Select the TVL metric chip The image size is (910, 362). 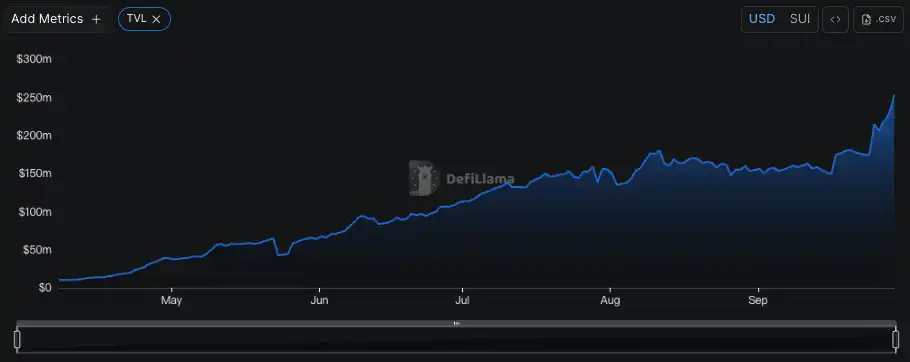click(144, 19)
